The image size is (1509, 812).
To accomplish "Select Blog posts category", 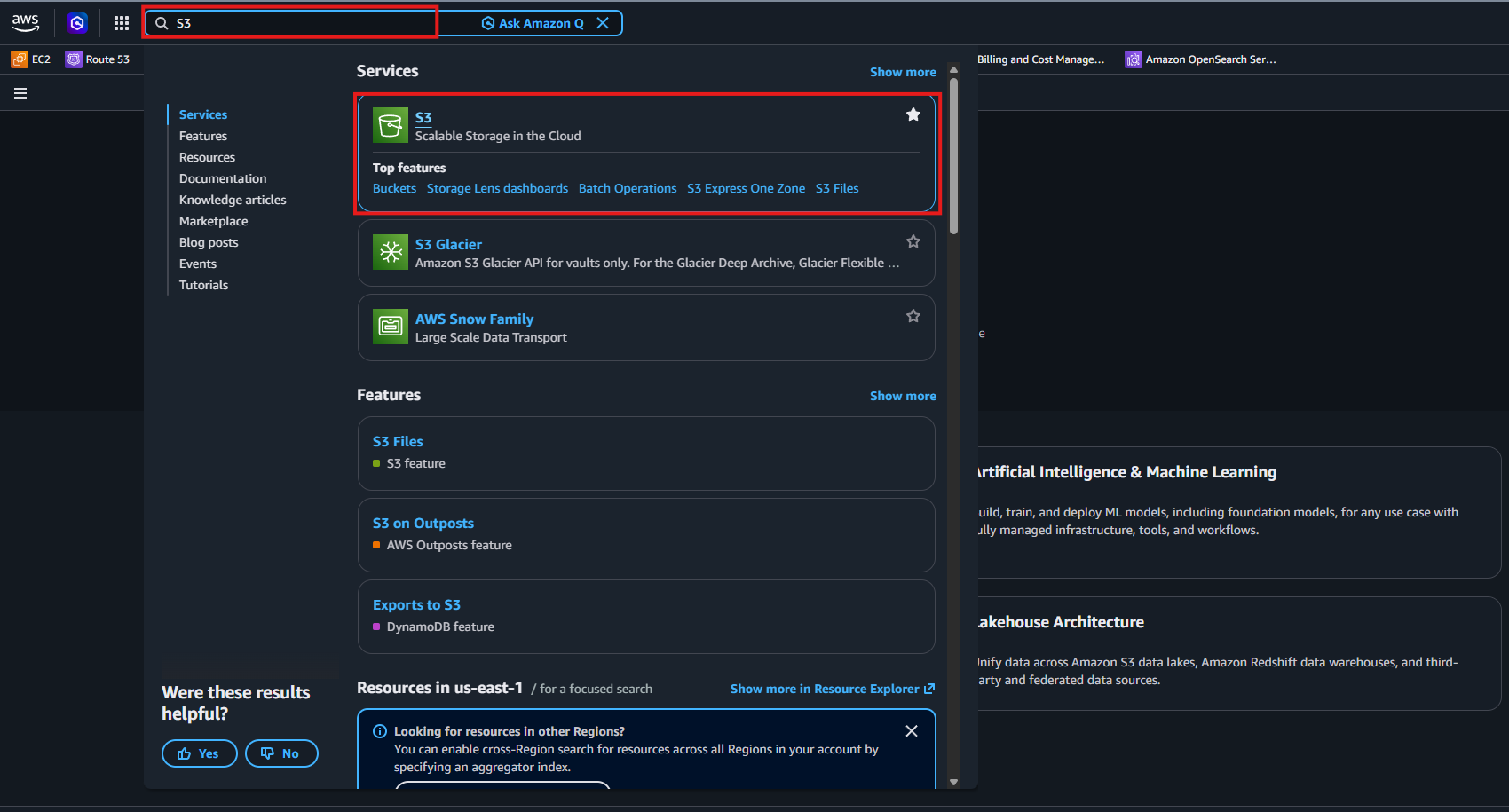I will [x=209, y=242].
